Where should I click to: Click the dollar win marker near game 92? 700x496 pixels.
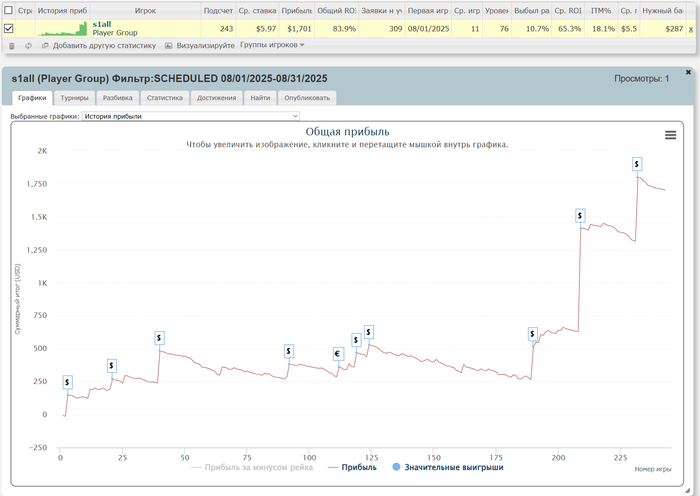(289, 351)
